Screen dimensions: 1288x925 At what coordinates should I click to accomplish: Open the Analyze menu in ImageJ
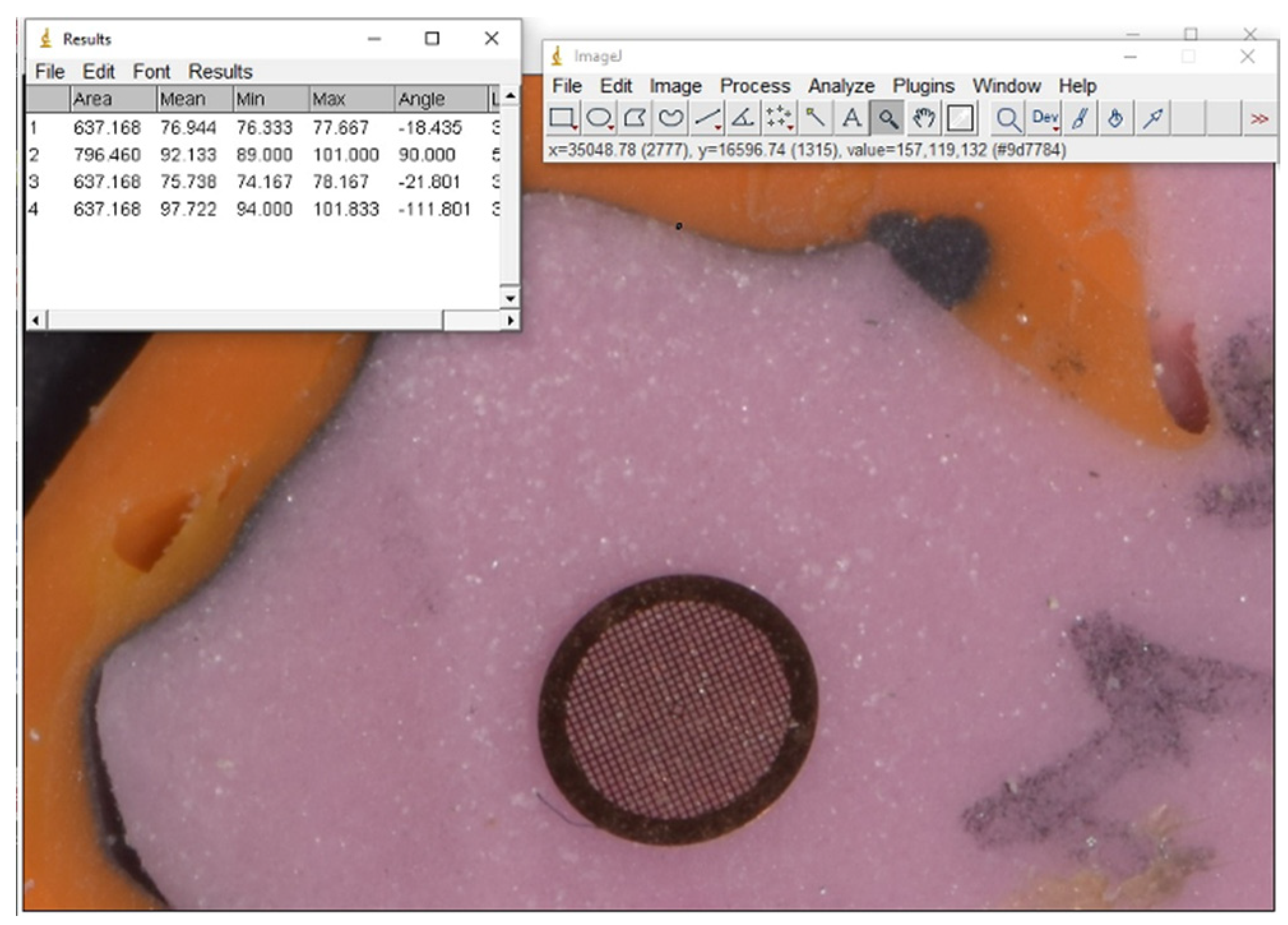pos(841,86)
